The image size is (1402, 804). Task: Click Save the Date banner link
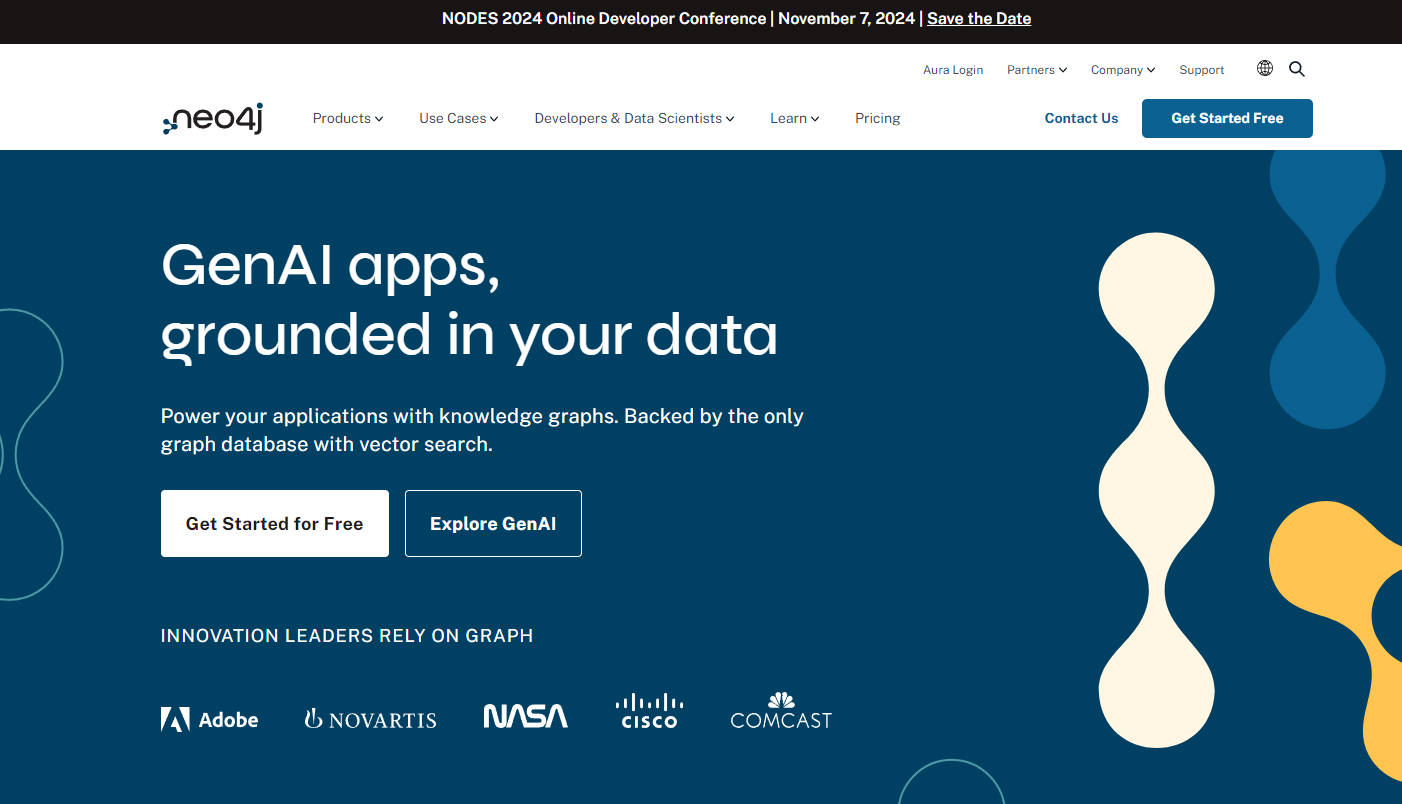coord(979,18)
